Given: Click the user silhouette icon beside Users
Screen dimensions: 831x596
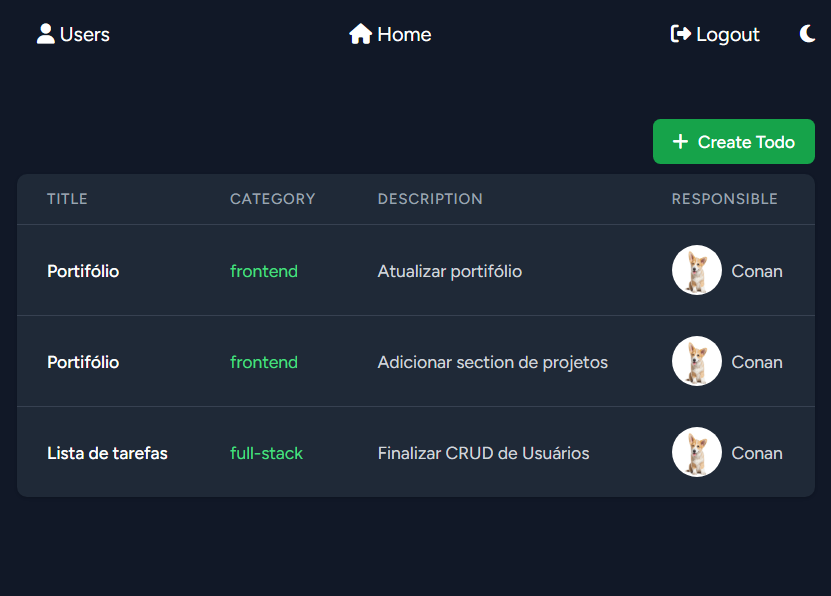Looking at the screenshot, I should [x=46, y=34].
